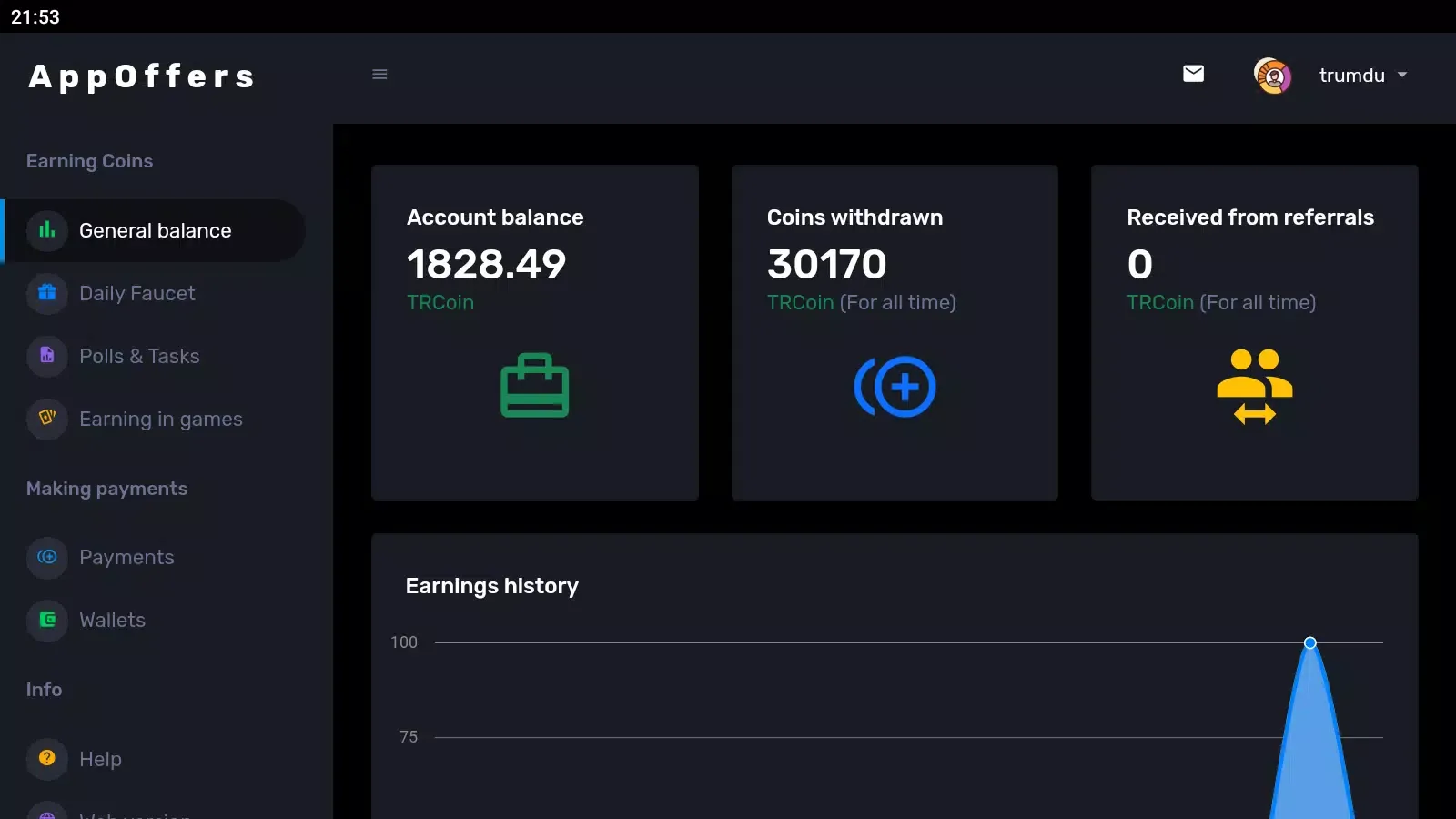1456x819 pixels.
Task: Open the Wallets page
Action: (112, 621)
